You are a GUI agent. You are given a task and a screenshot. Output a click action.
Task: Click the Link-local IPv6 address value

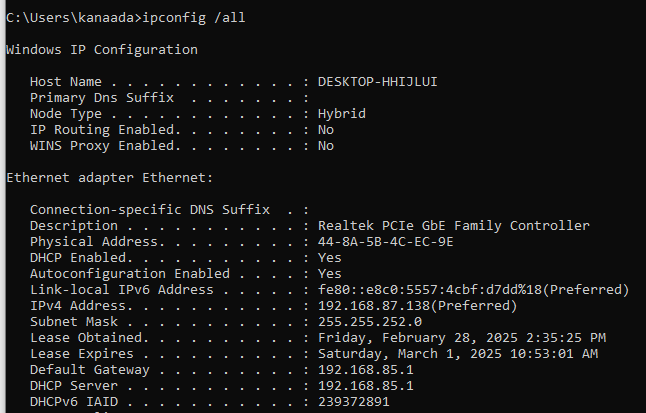pos(473,289)
